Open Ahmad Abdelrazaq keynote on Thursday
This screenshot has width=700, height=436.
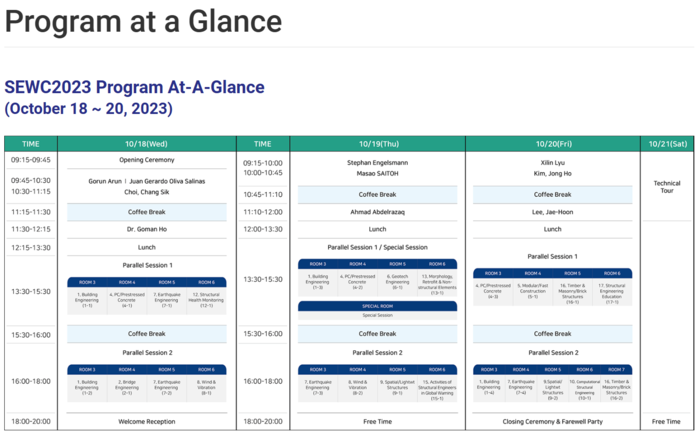point(379,211)
